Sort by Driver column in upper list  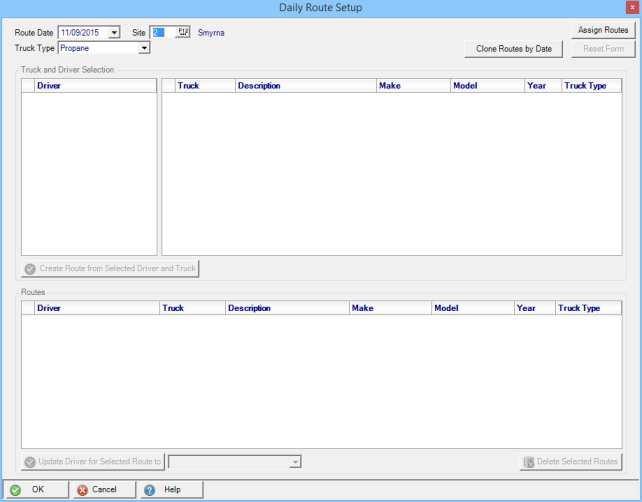(x=95, y=86)
